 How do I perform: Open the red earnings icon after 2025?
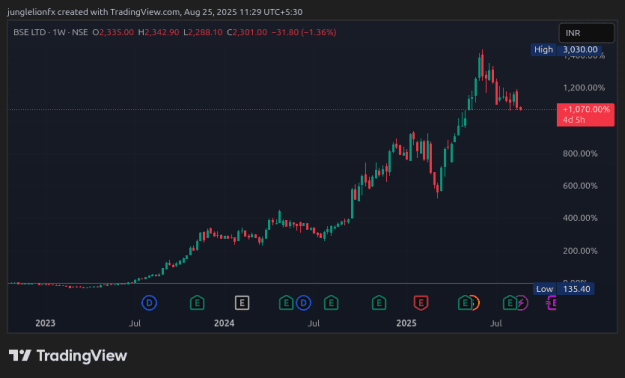click(421, 303)
